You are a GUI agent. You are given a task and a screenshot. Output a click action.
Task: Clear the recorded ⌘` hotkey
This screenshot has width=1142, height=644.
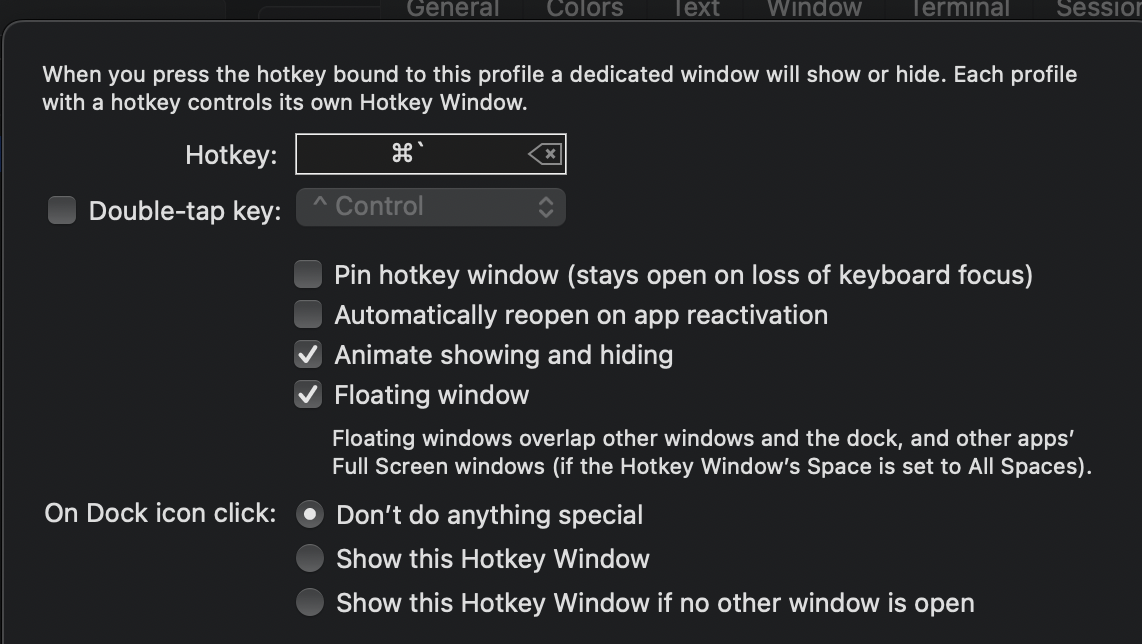click(547, 153)
